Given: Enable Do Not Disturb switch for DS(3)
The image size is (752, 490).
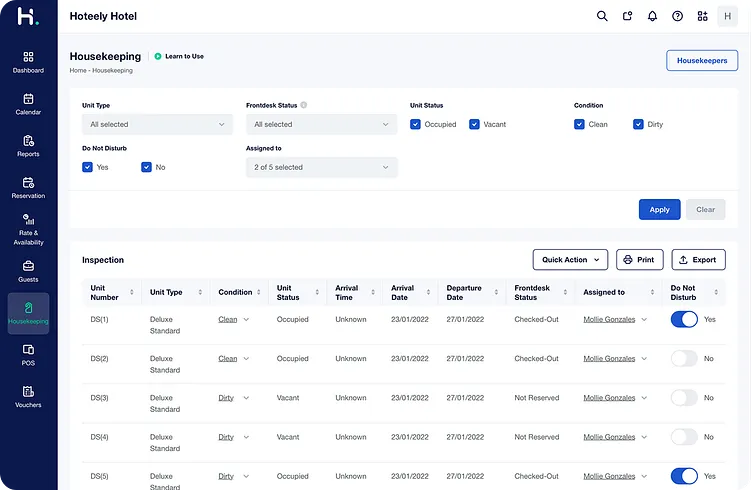Looking at the screenshot, I should pyautogui.click(x=684, y=398).
